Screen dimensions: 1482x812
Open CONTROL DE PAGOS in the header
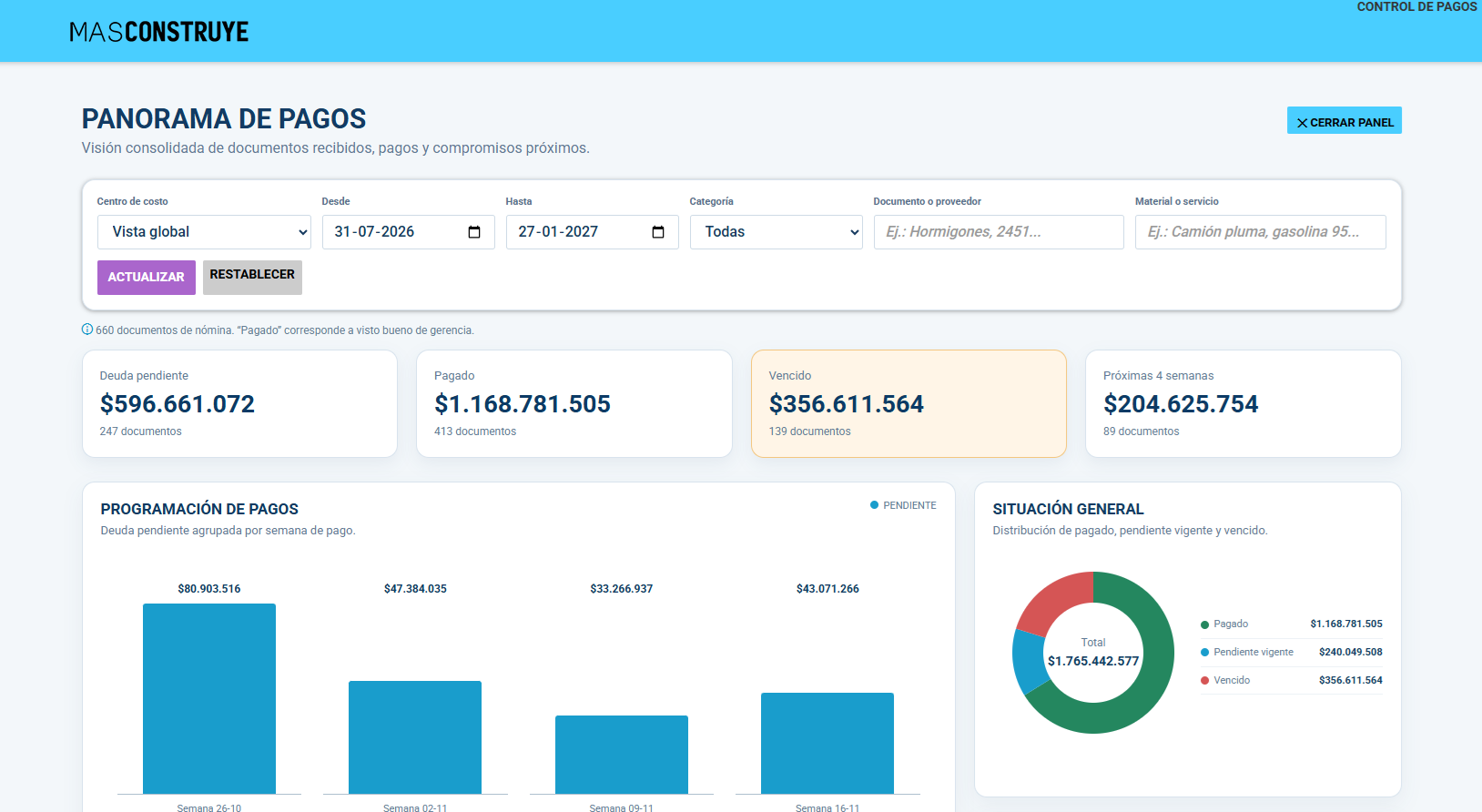1416,7
